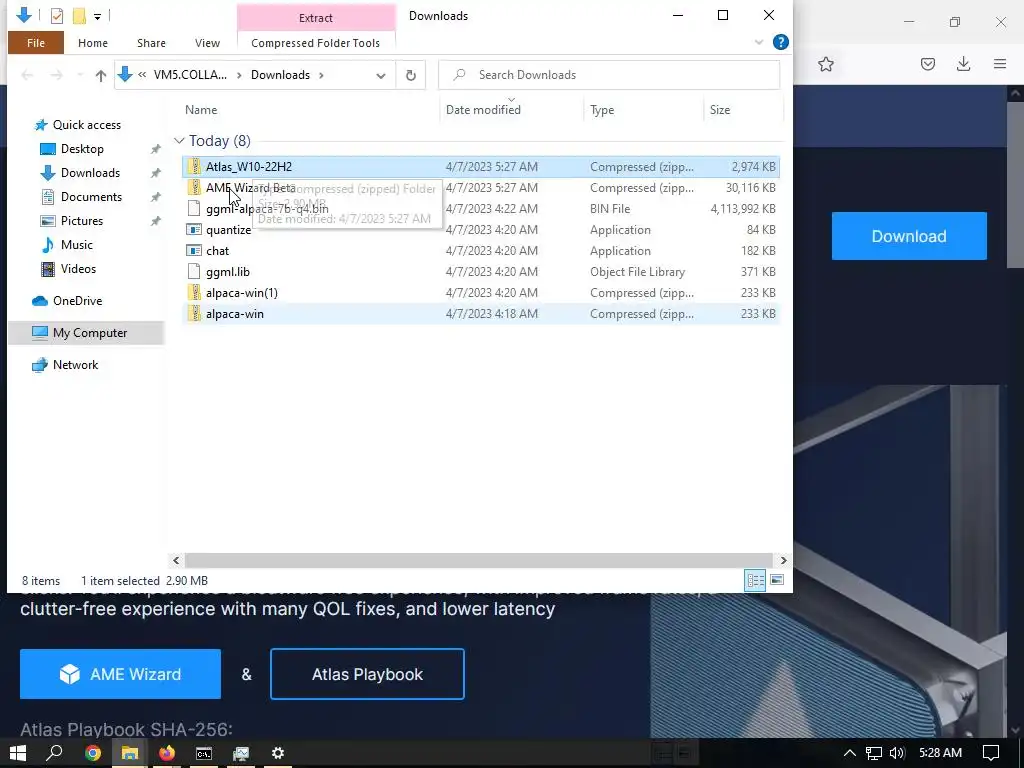The height and width of the screenshot is (768, 1024).
Task: Click the New folder quick access icon
Action: pos(79,16)
